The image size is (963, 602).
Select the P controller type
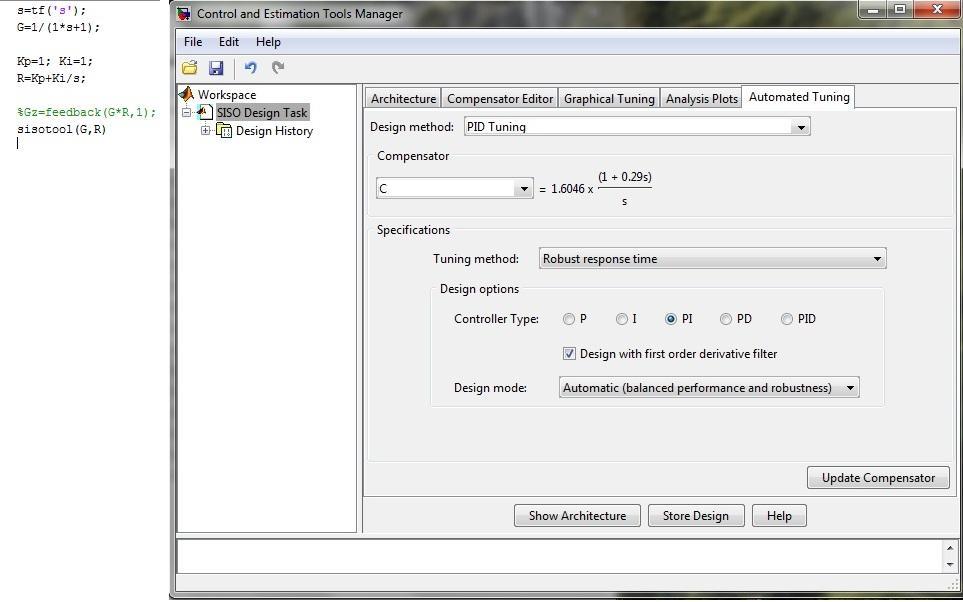569,319
